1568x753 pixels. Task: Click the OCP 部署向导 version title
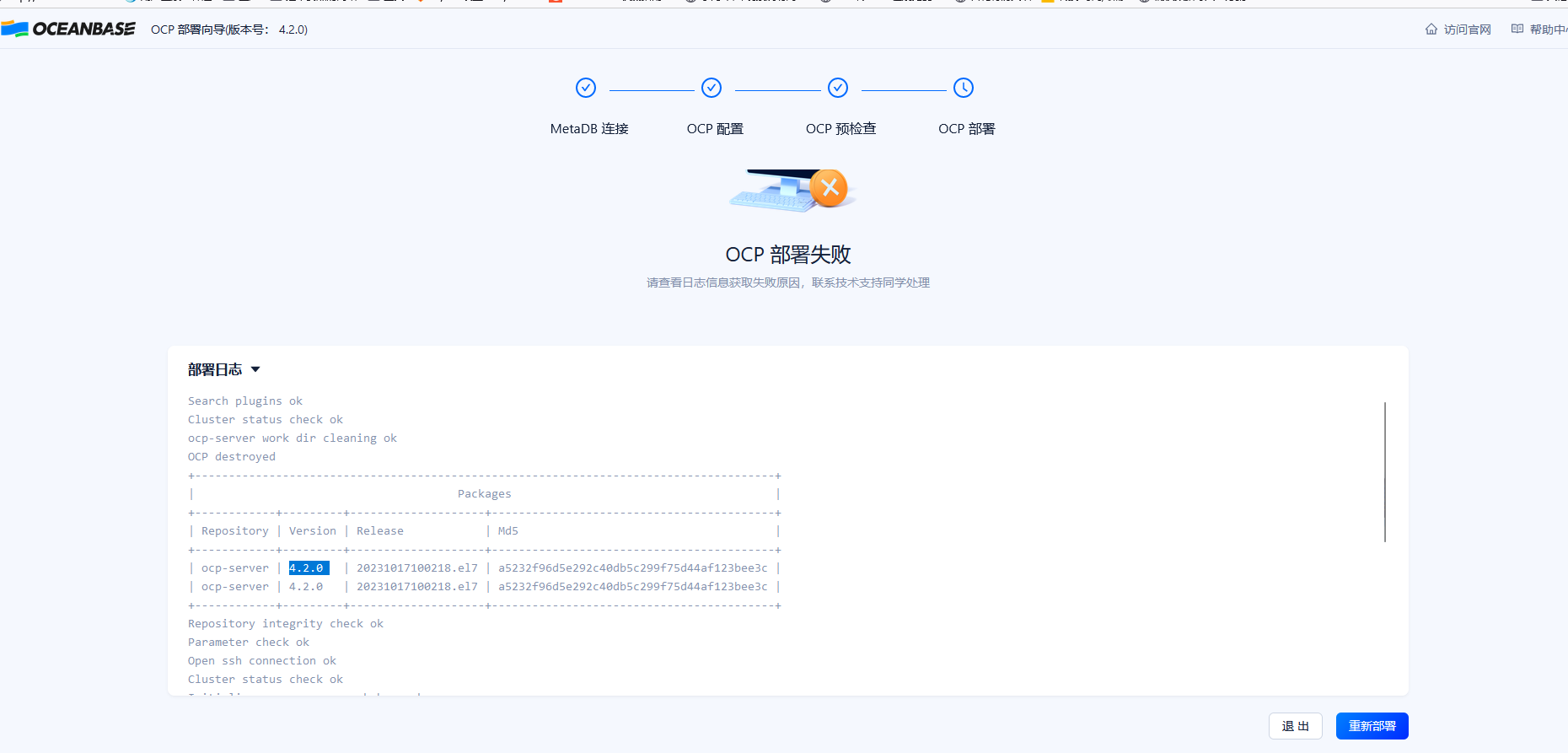pyautogui.click(x=229, y=30)
